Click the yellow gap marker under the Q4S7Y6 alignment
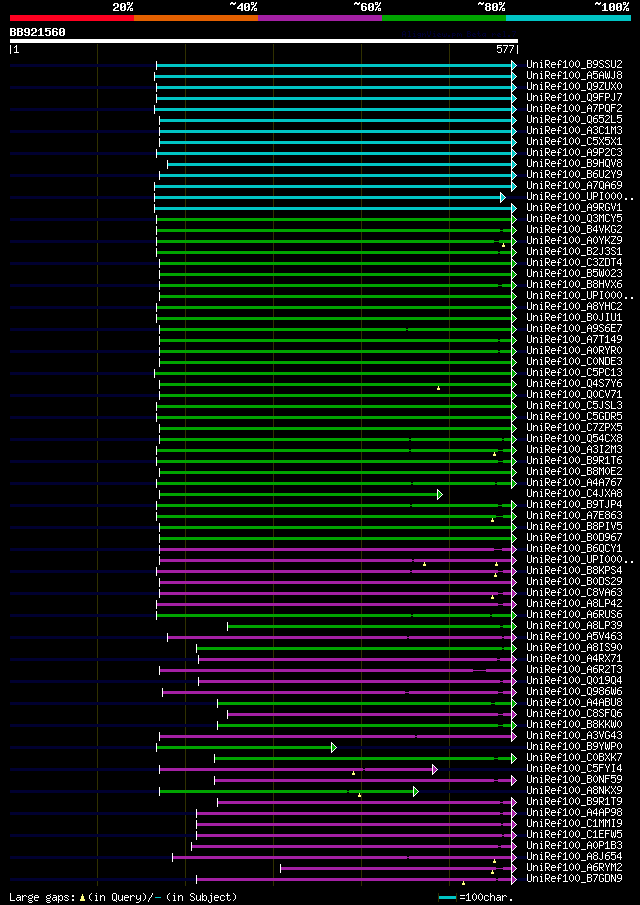The height and width of the screenshot is (905, 640). coord(438,388)
